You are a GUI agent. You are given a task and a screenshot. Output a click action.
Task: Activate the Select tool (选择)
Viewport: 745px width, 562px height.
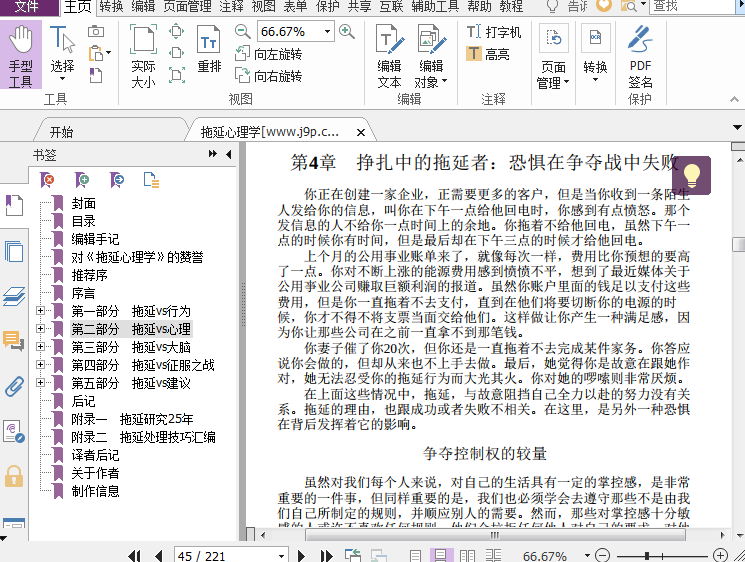(62, 53)
